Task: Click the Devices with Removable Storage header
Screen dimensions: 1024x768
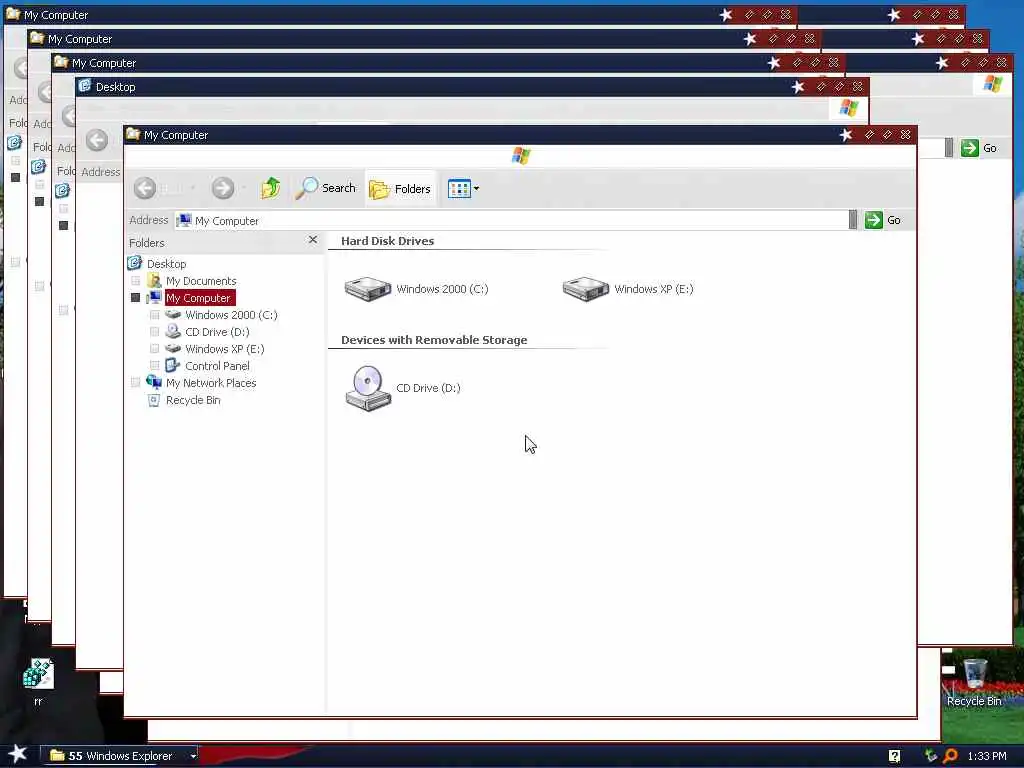Action: tap(434, 340)
